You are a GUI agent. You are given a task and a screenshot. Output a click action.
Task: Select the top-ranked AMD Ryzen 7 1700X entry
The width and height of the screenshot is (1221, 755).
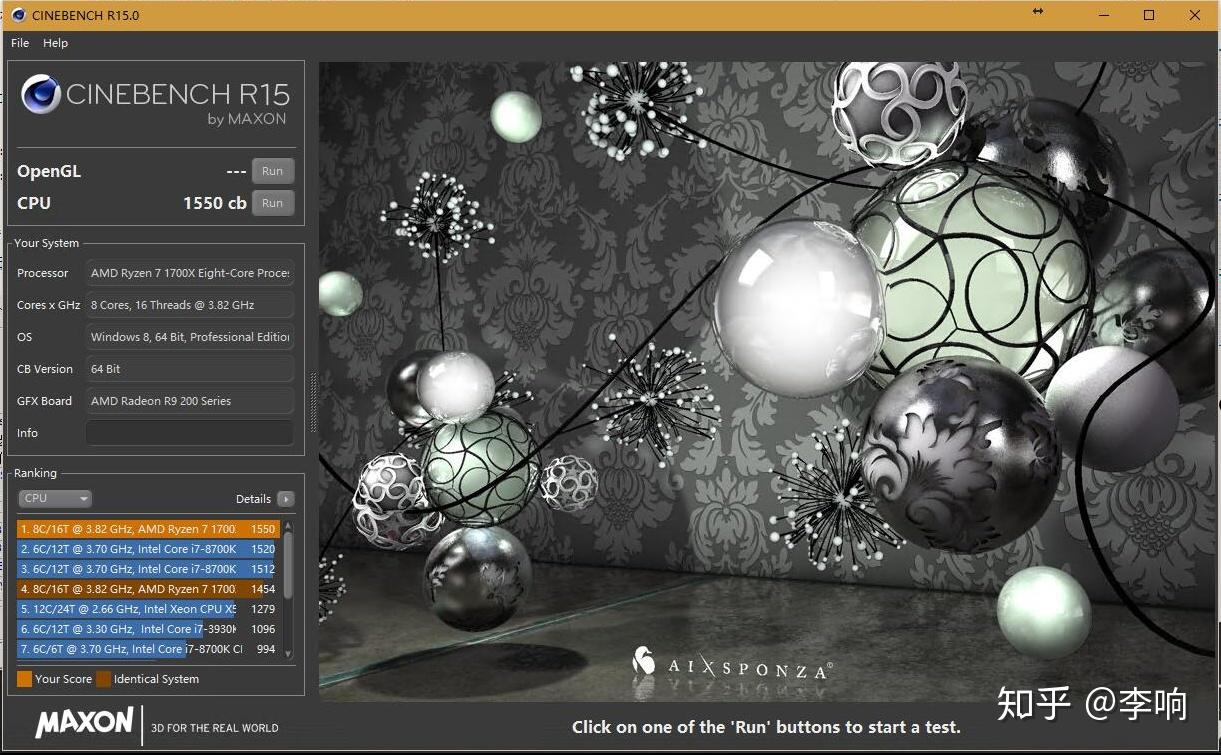pyautogui.click(x=140, y=528)
